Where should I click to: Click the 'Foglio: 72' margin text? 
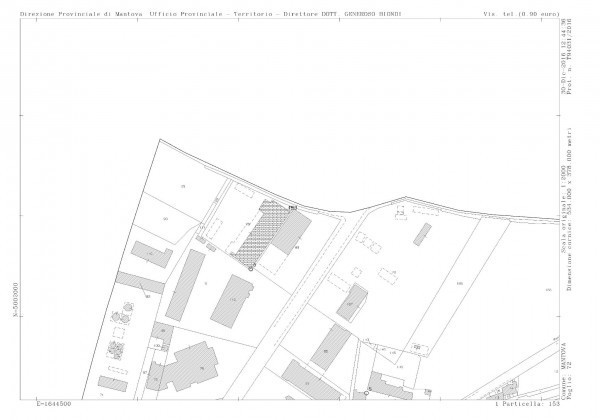(569, 380)
